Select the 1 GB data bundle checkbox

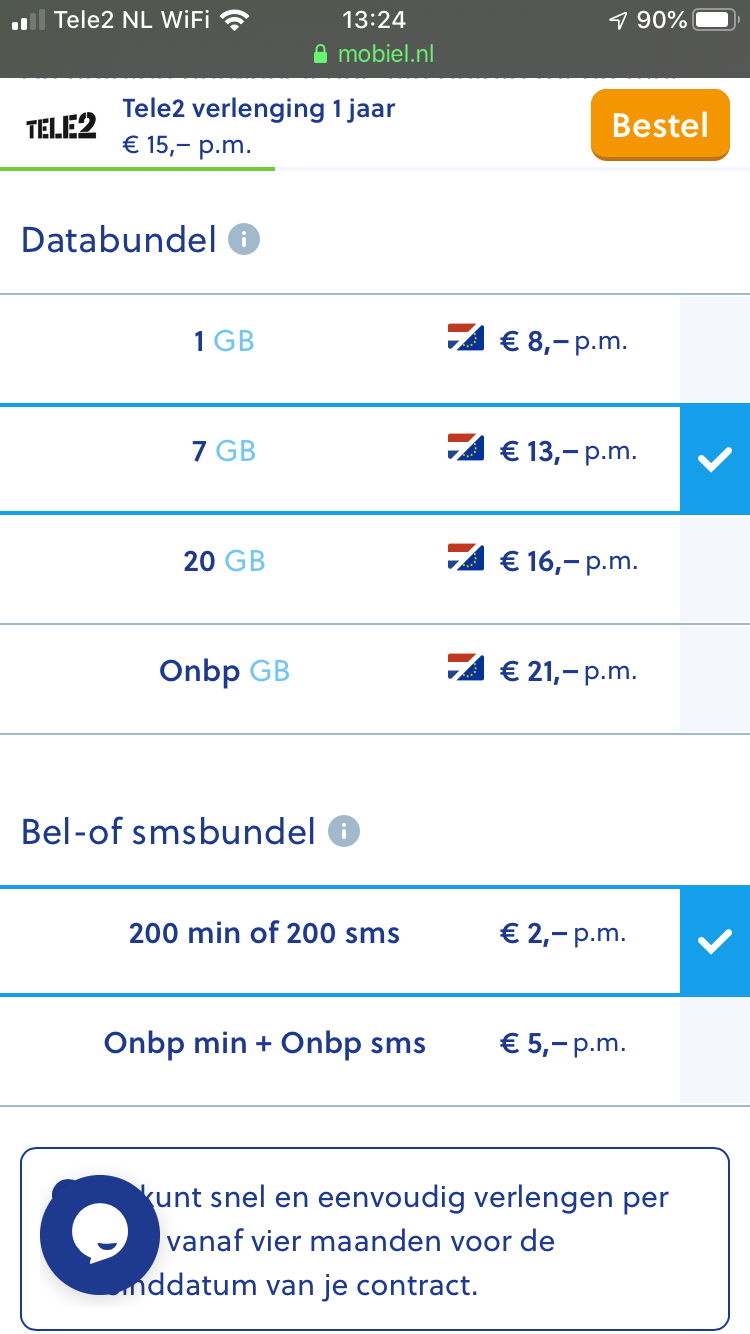click(x=715, y=349)
